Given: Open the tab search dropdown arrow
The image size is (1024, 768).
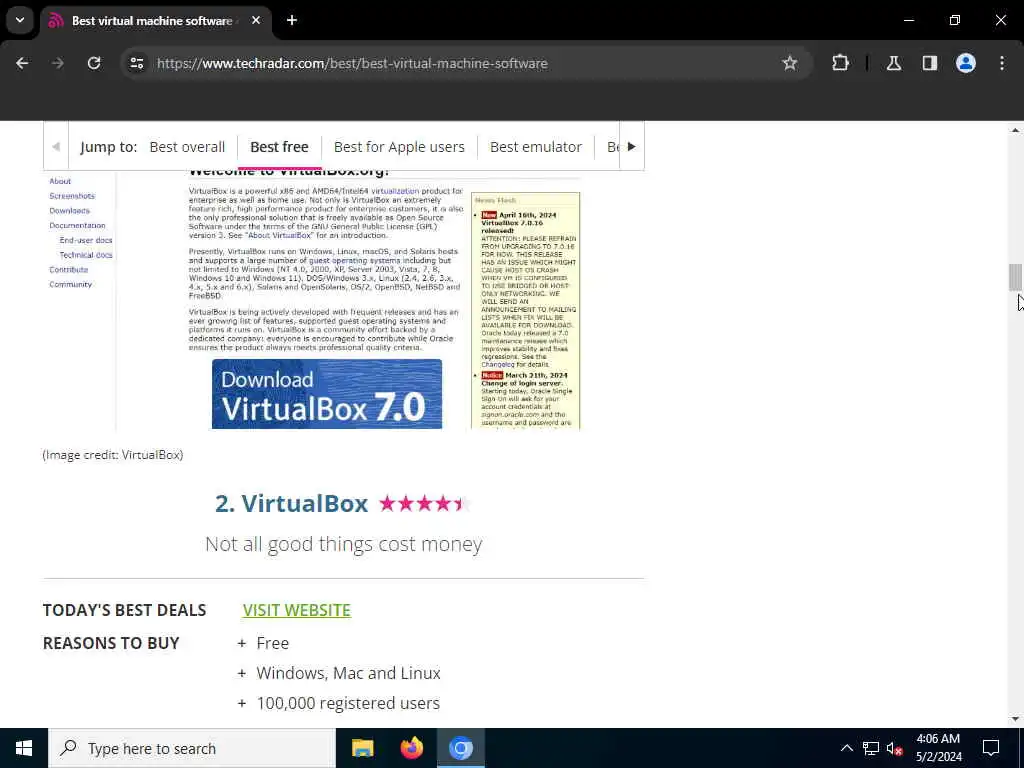Looking at the screenshot, I should pyautogui.click(x=20, y=20).
